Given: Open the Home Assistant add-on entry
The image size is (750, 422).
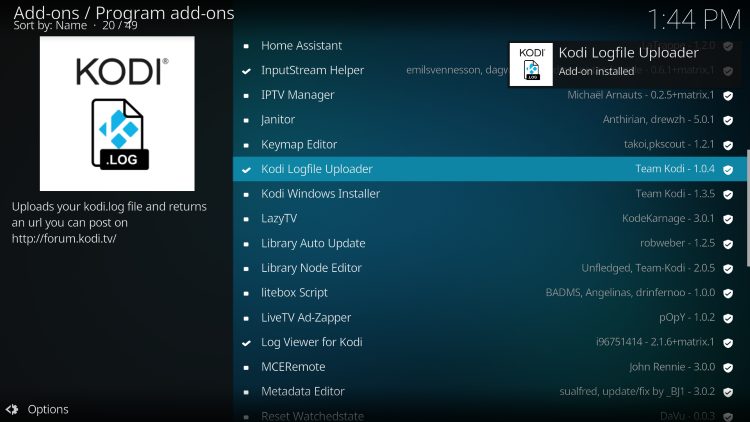Looking at the screenshot, I should point(301,46).
